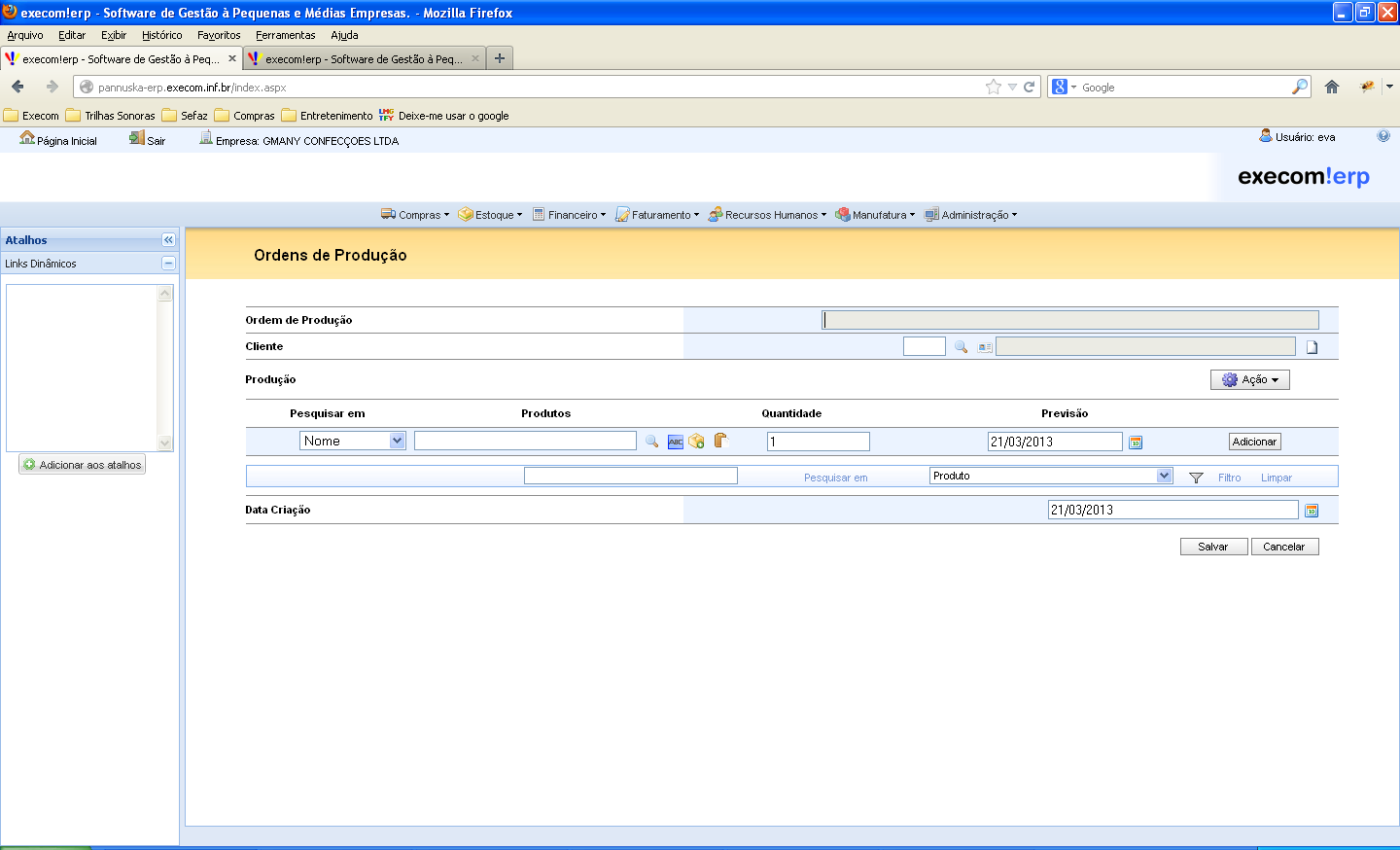The image size is (1400, 850).
Task: Open the Faturamento menu dropdown
Action: tap(657, 215)
